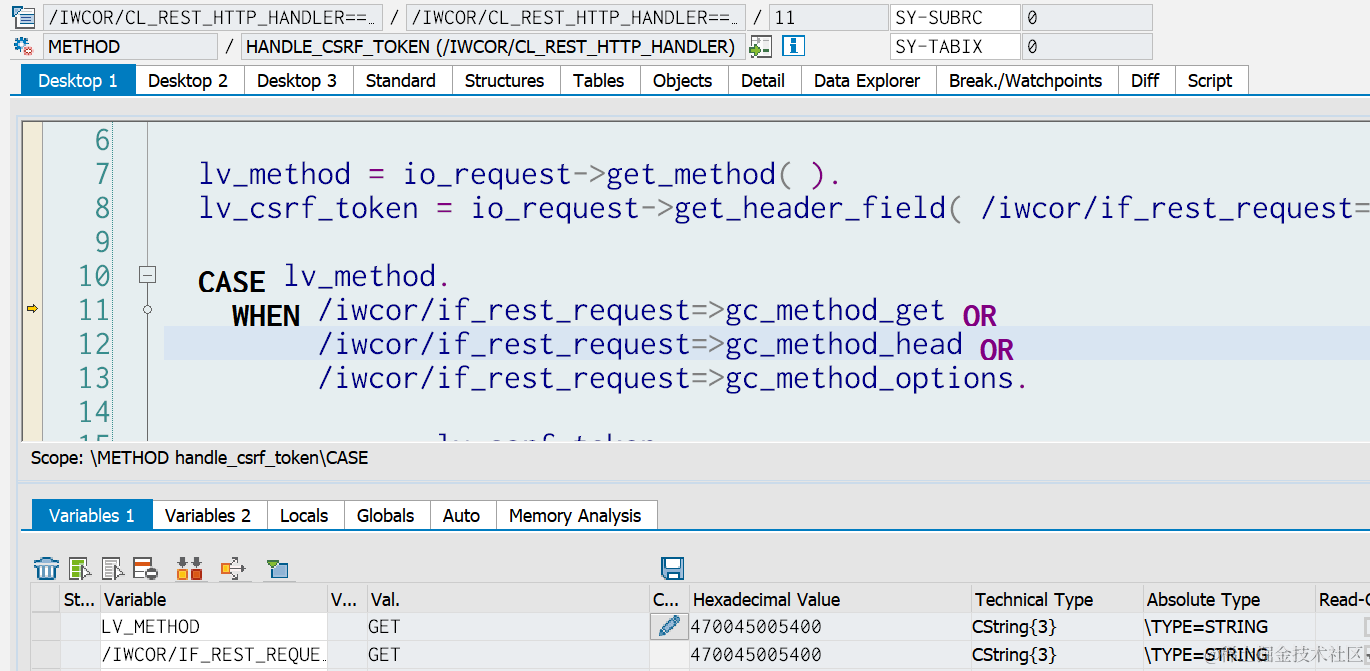Click the delete variables trash icon
The image size is (1370, 671).
click(x=46, y=567)
